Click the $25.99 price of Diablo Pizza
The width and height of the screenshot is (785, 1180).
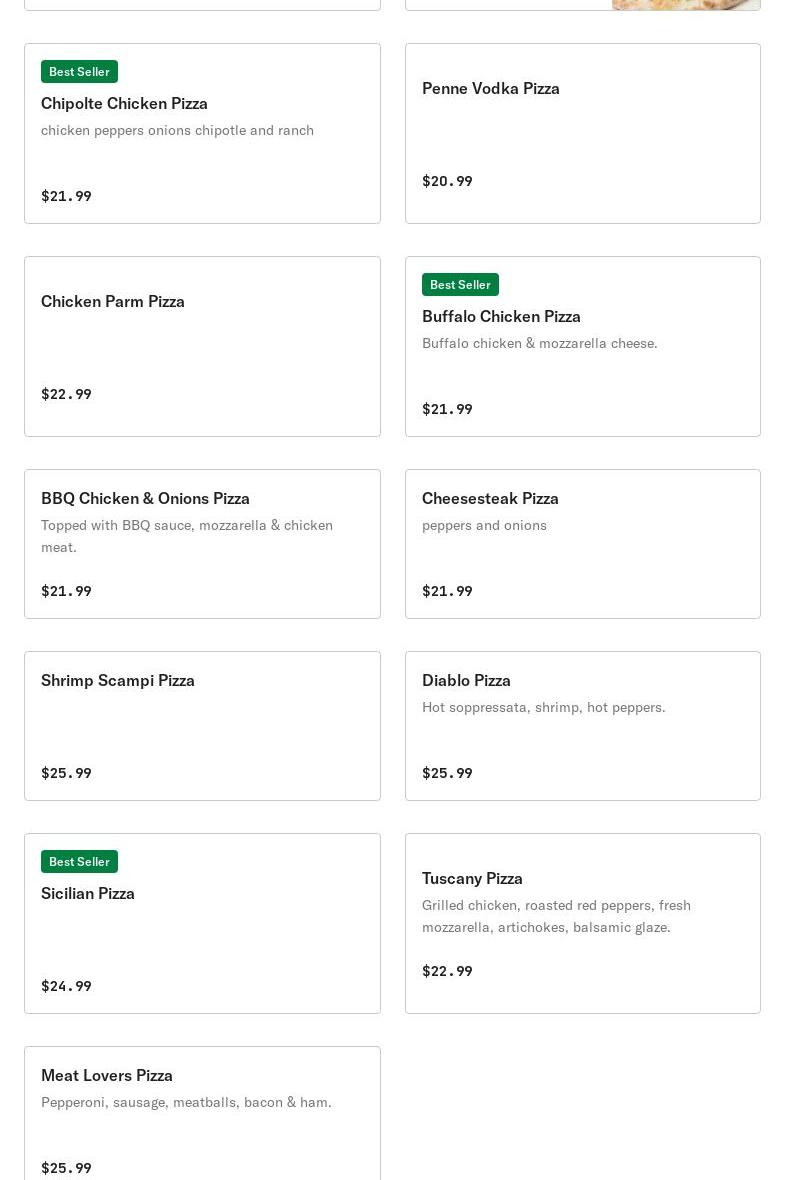pos(447,773)
